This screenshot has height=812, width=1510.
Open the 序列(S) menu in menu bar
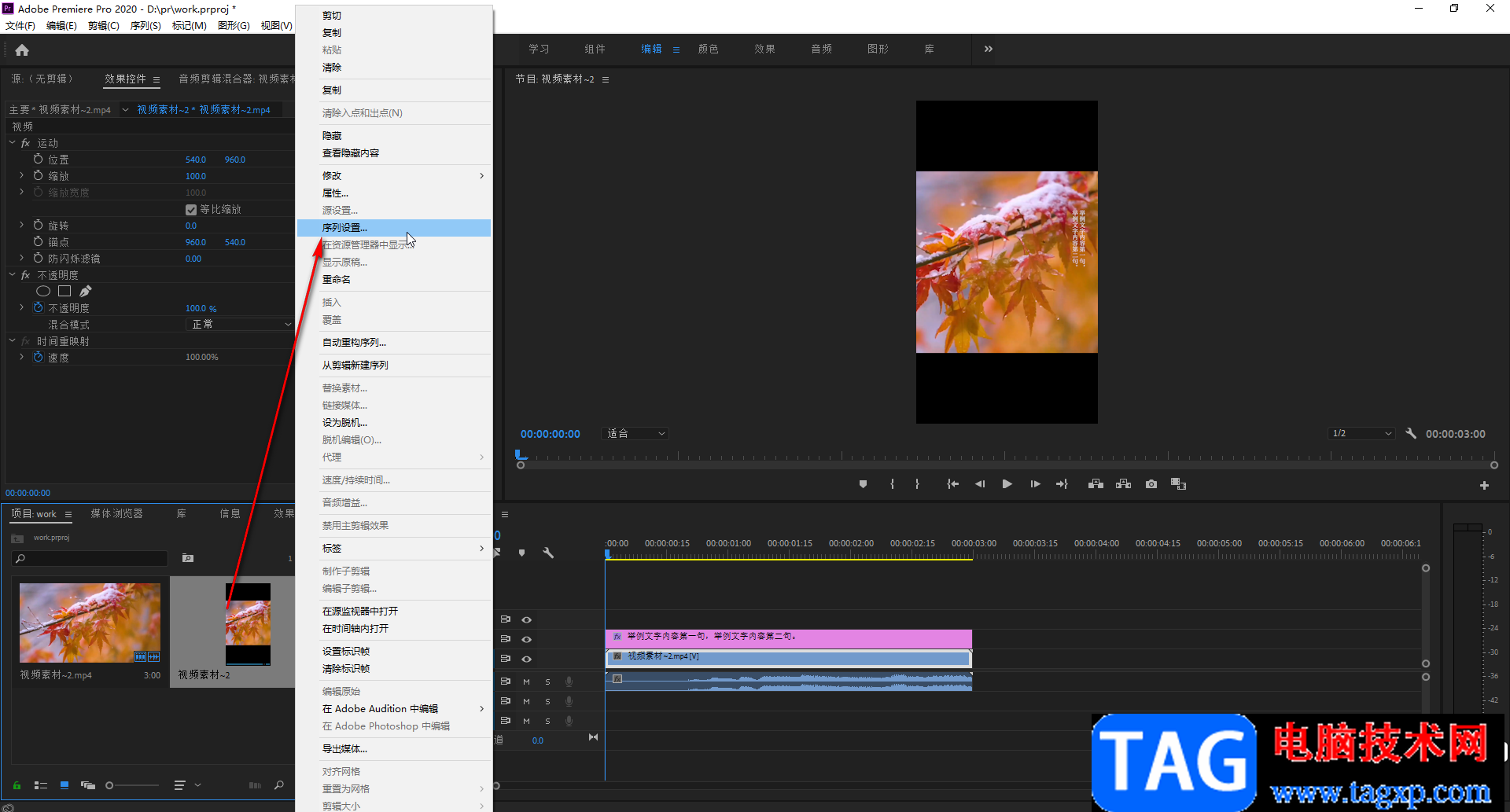[x=145, y=25]
